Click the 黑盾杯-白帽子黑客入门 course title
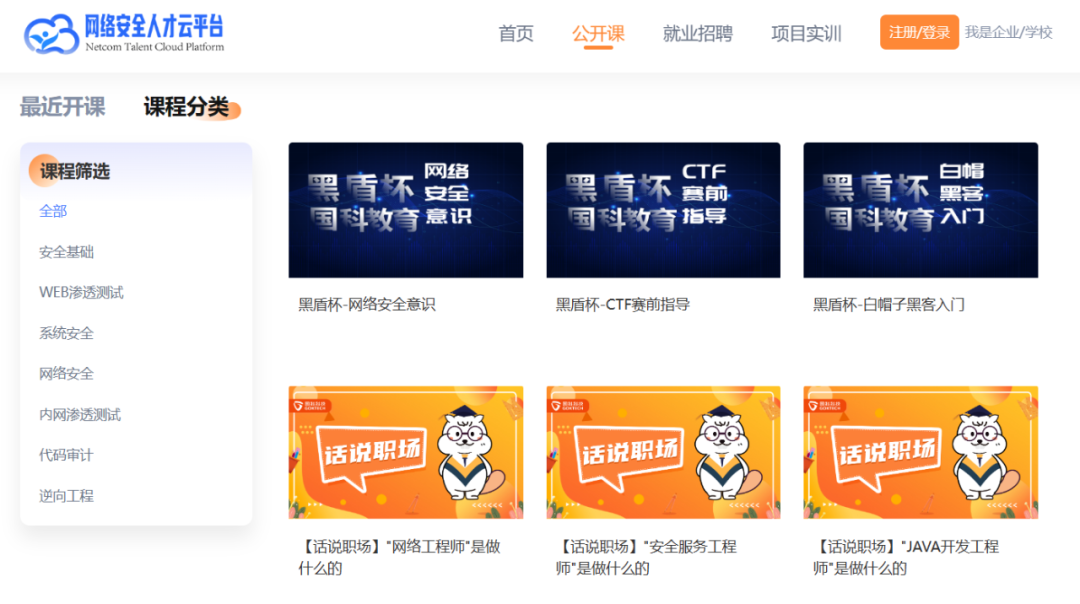This screenshot has height=604, width=1080. point(888,304)
